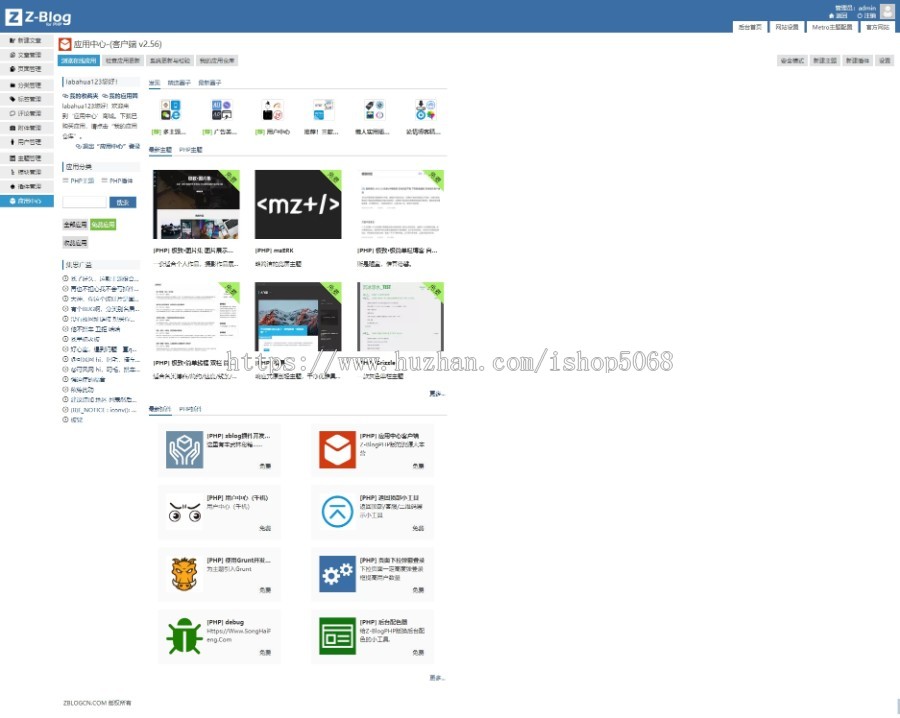Screen dimensions: 900x718
Task: Open the <mz+/> theme thumbnail
Action: 298,204
